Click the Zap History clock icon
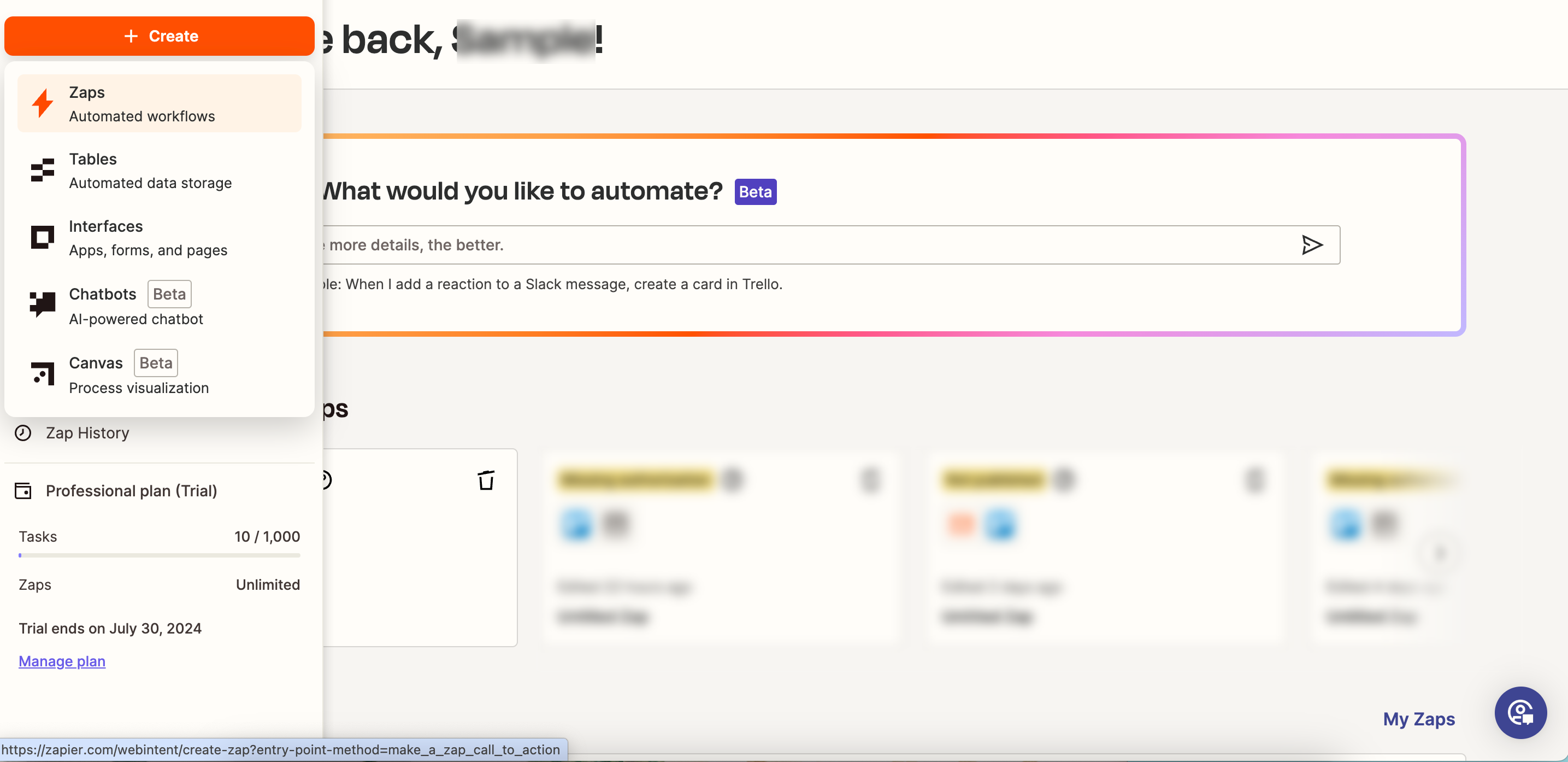The width and height of the screenshot is (1568, 762). tap(23, 433)
